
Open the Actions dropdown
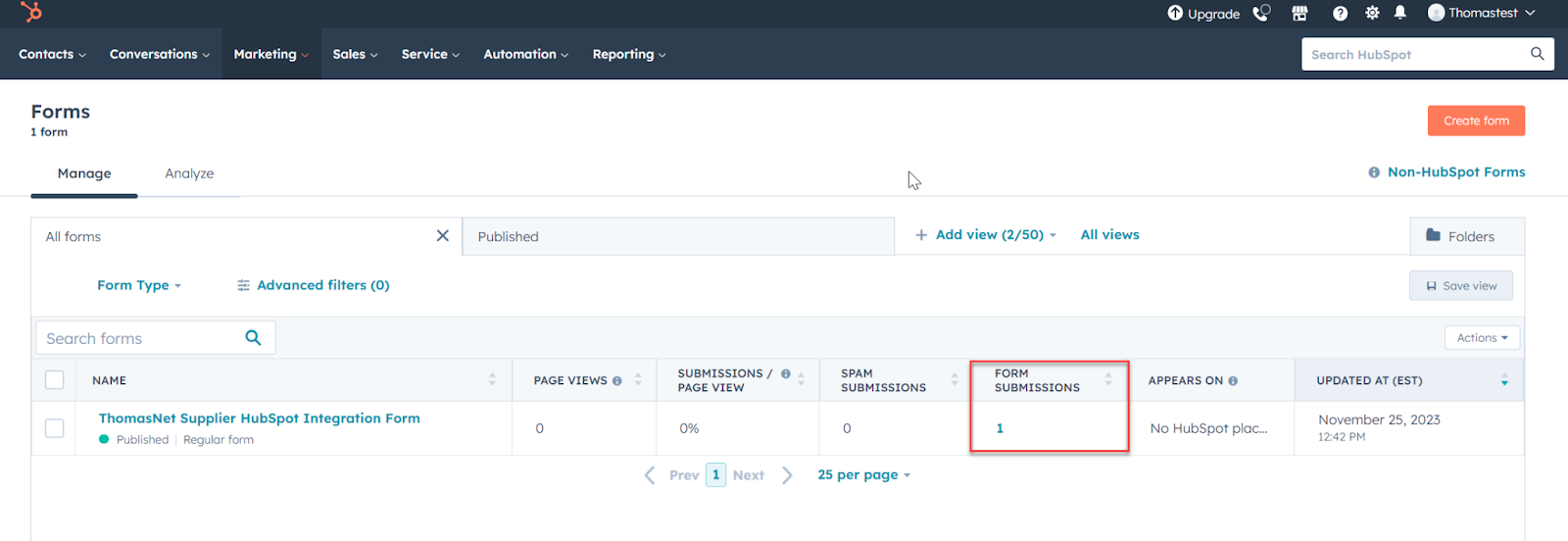click(x=1482, y=337)
